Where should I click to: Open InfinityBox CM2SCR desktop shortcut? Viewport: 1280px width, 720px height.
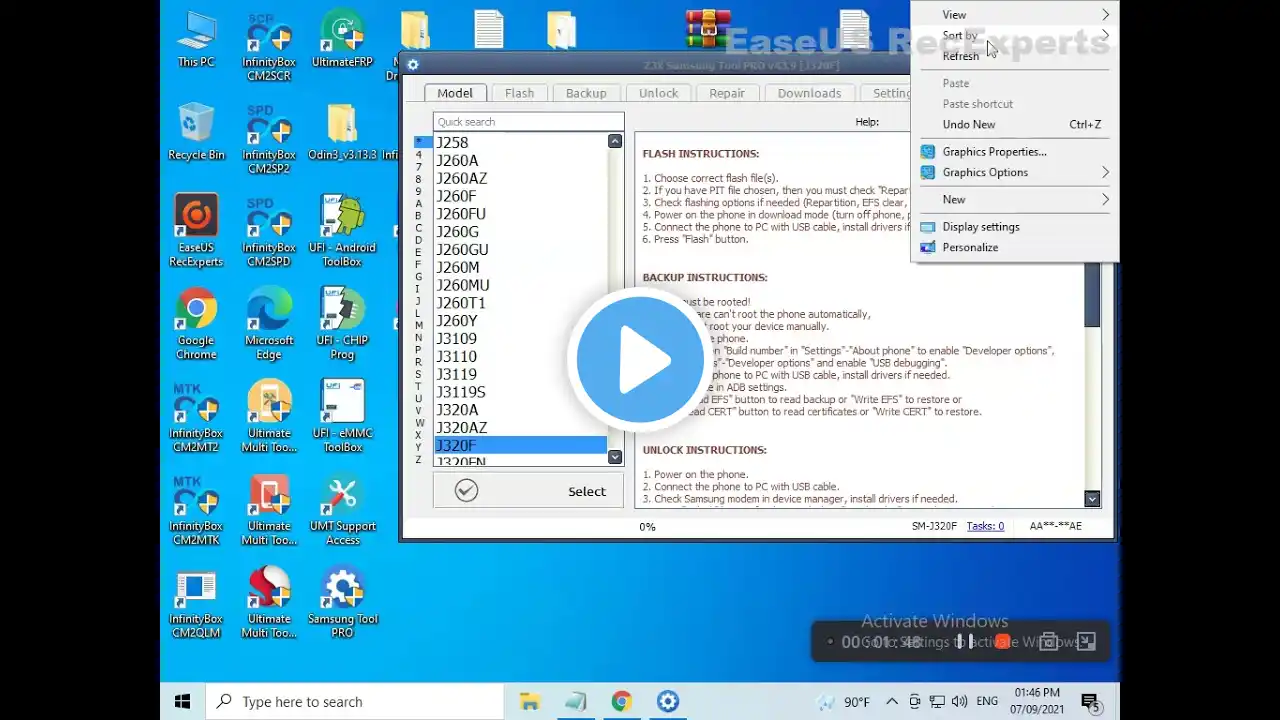[269, 47]
